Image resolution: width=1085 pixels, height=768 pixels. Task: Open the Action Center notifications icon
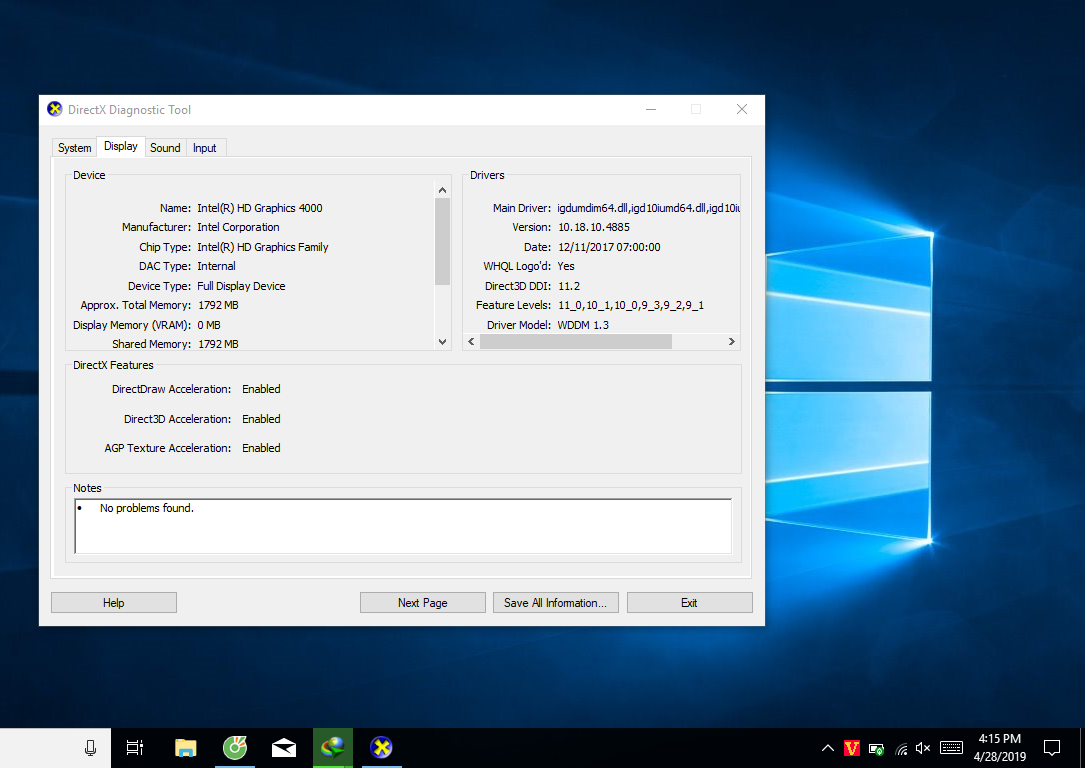(x=1052, y=748)
